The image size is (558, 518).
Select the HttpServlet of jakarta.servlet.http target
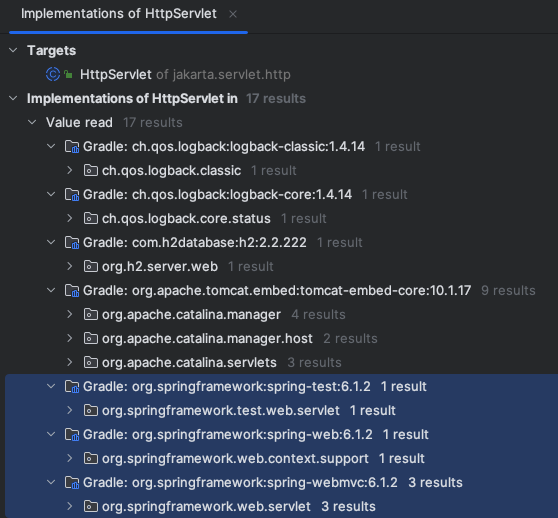click(185, 74)
